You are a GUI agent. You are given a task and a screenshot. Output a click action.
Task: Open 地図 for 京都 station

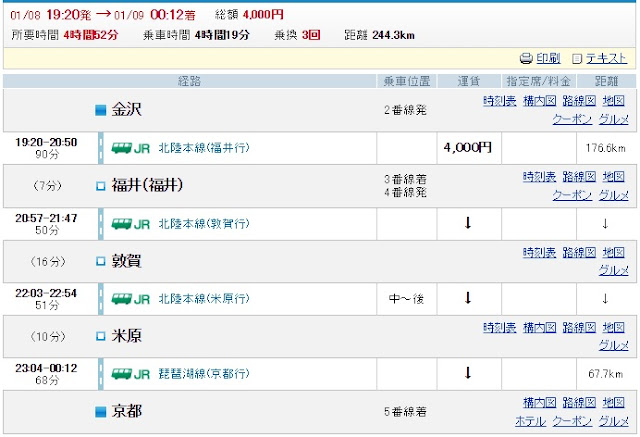[x=613, y=402]
